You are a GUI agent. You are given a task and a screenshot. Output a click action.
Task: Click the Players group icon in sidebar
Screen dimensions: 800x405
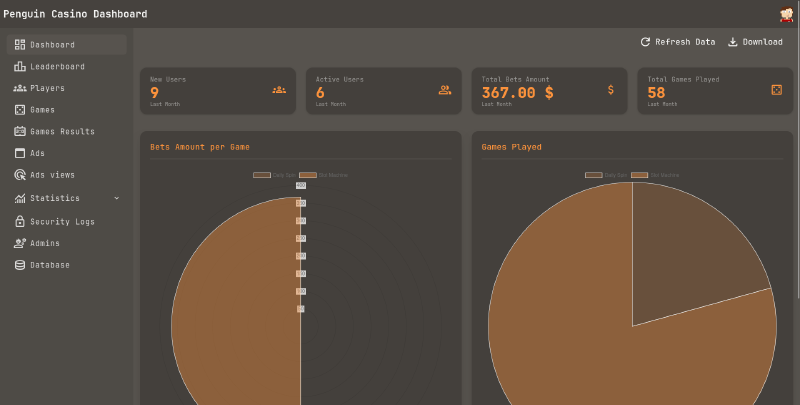pos(20,88)
